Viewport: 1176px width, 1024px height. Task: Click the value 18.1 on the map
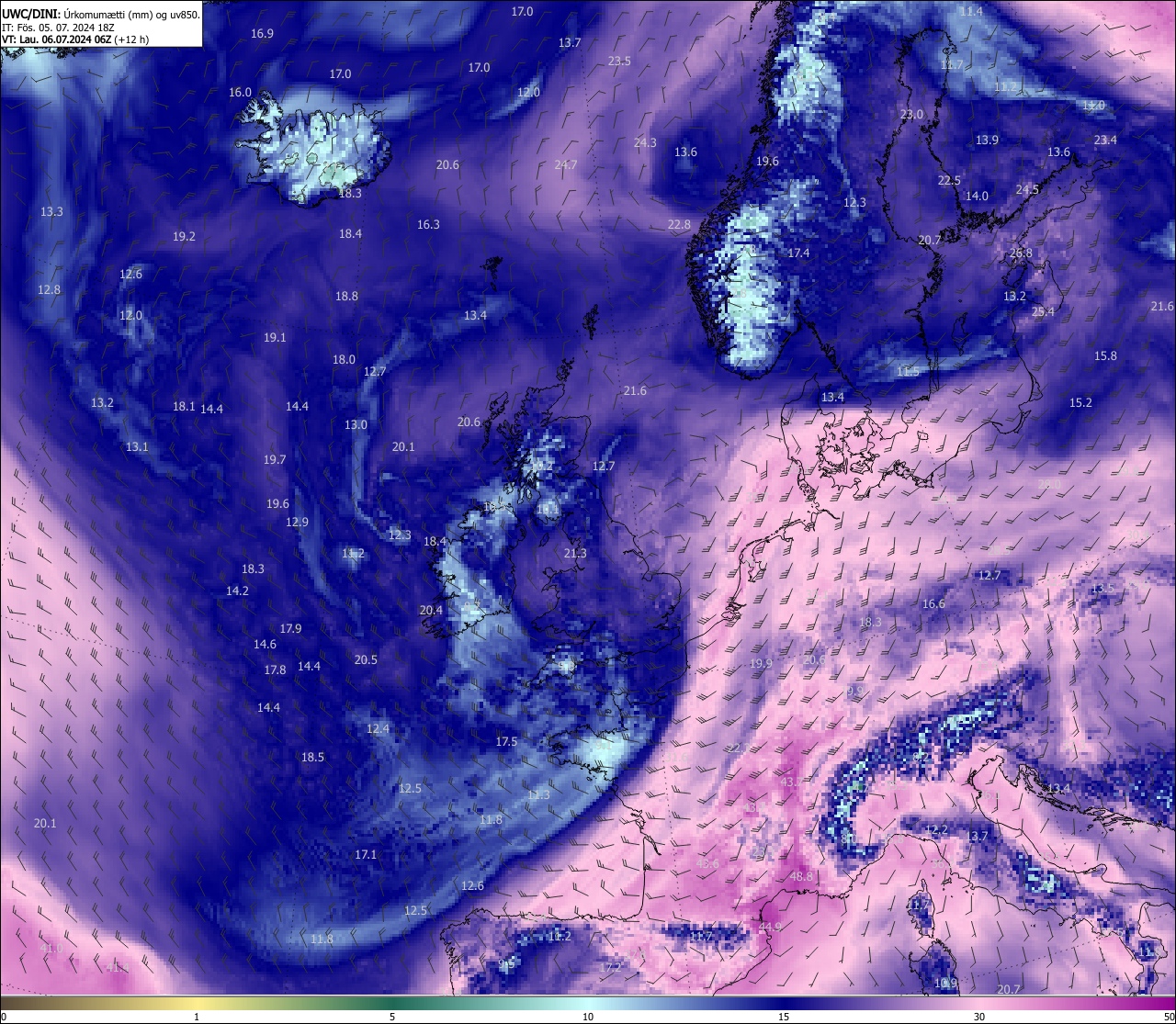click(184, 406)
